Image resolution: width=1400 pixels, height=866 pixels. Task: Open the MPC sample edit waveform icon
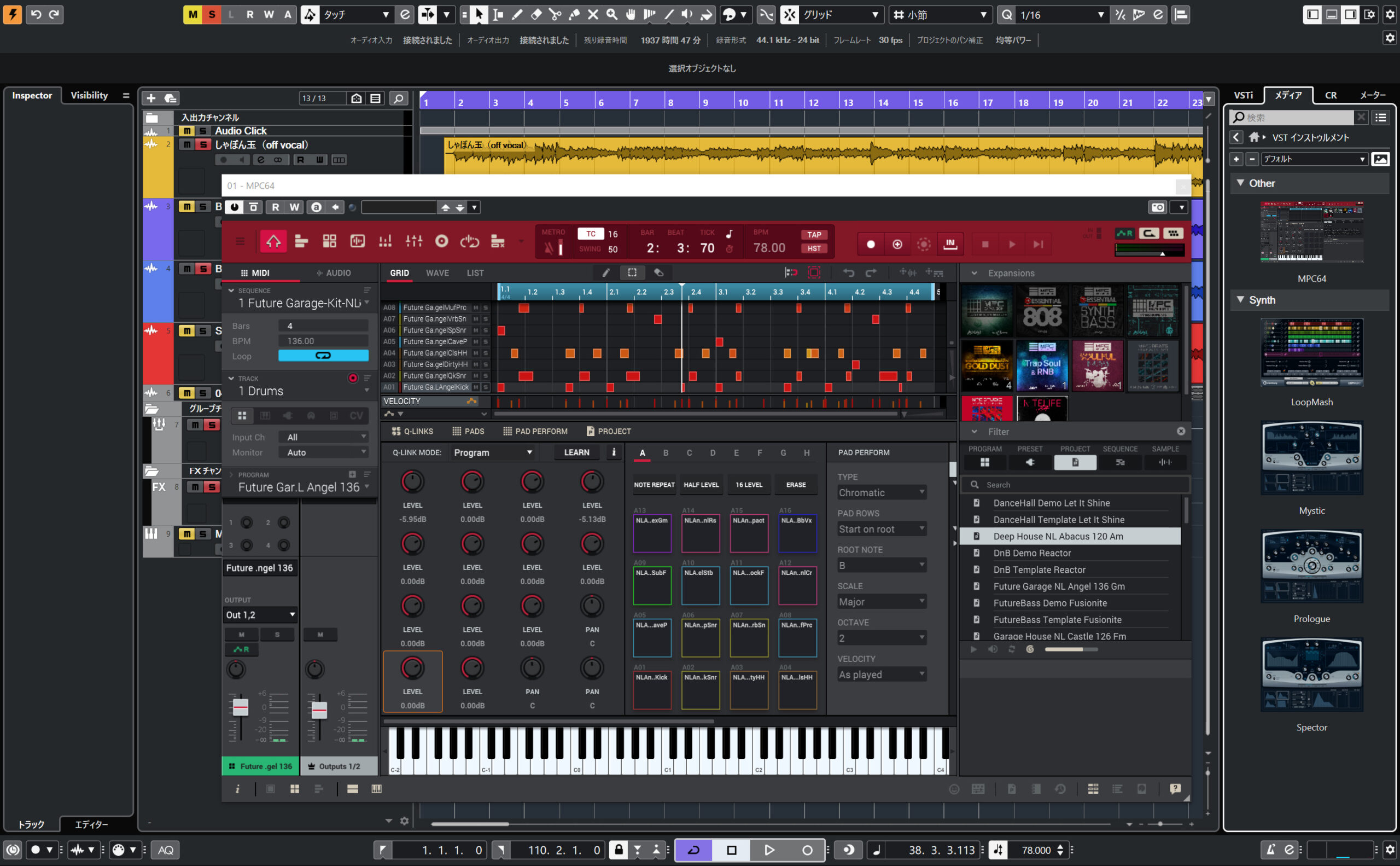357,241
